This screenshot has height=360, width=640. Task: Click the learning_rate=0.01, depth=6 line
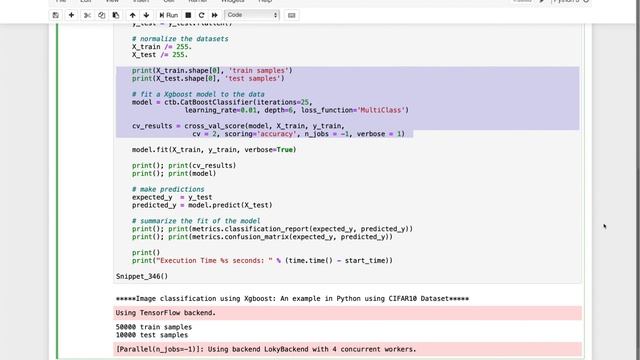[296, 110]
